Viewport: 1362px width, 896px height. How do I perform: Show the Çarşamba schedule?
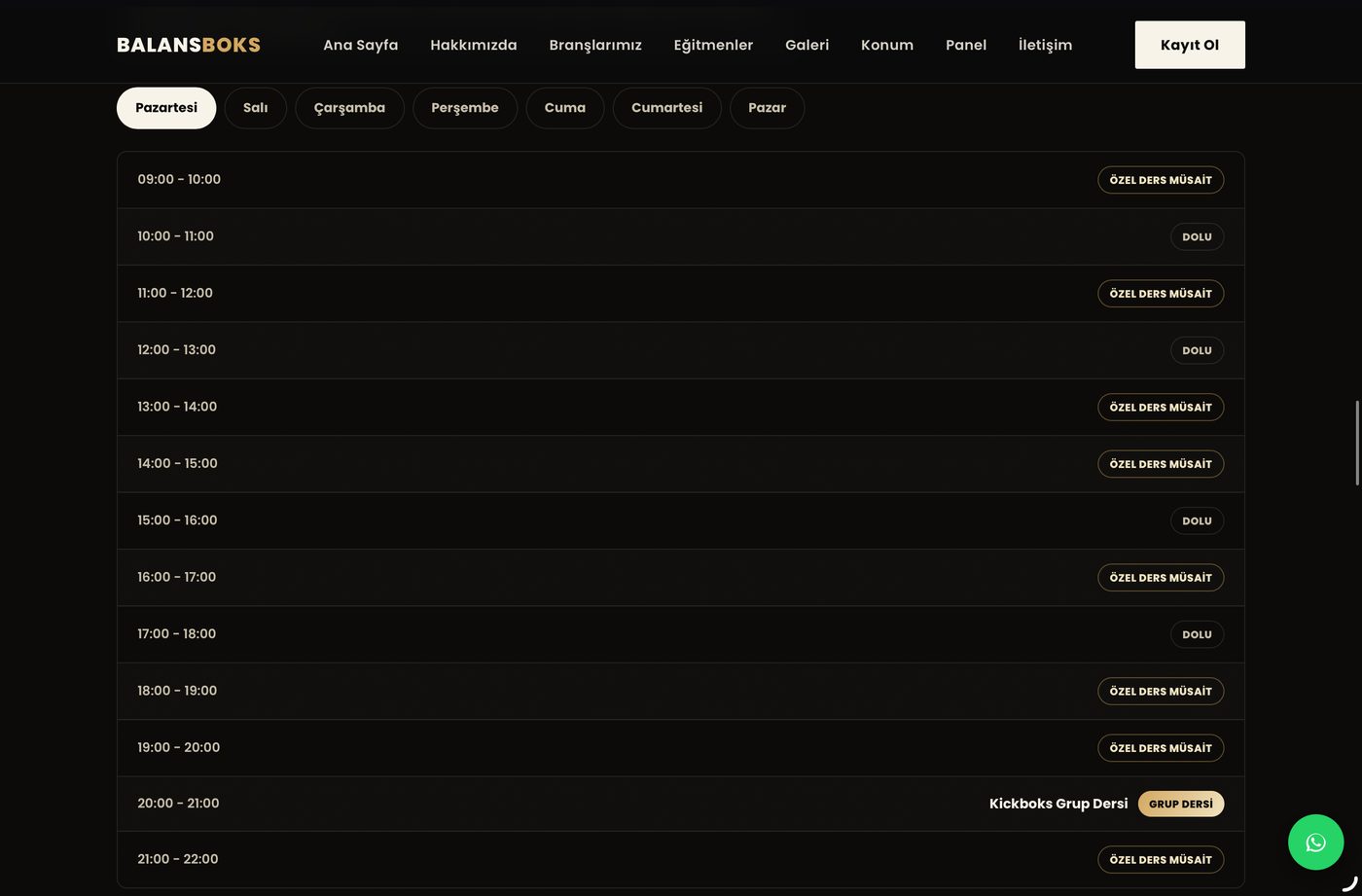tap(349, 108)
